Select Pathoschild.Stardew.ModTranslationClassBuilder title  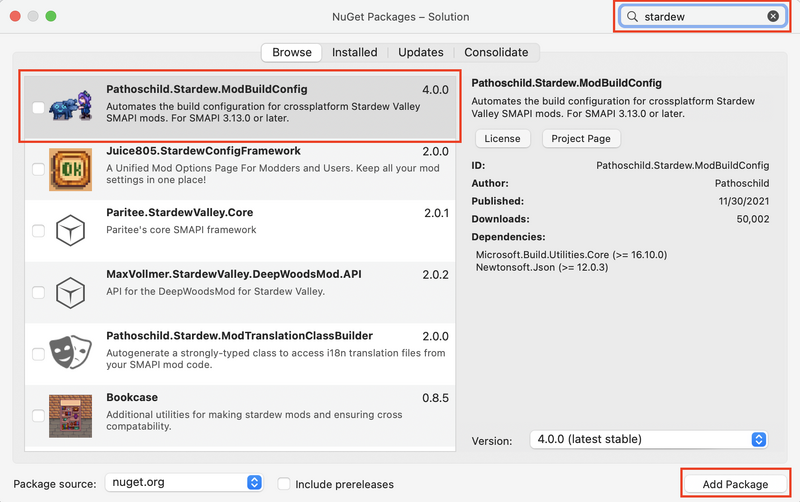coord(239,336)
